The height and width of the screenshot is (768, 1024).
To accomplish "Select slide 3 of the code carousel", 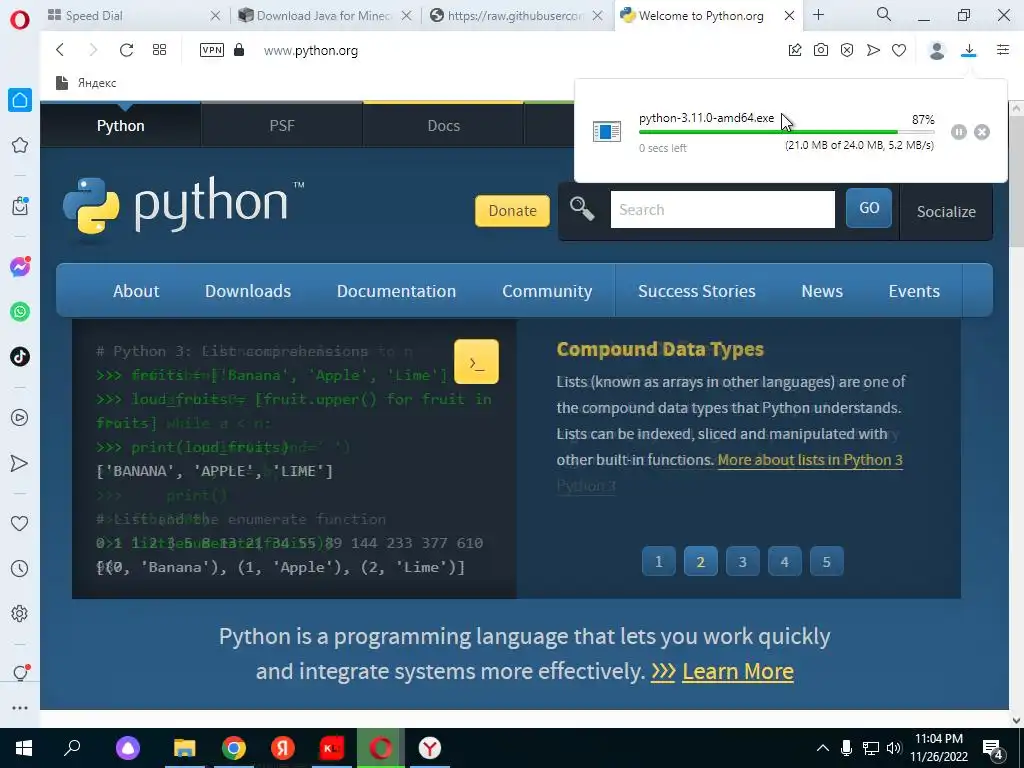I will (743, 562).
